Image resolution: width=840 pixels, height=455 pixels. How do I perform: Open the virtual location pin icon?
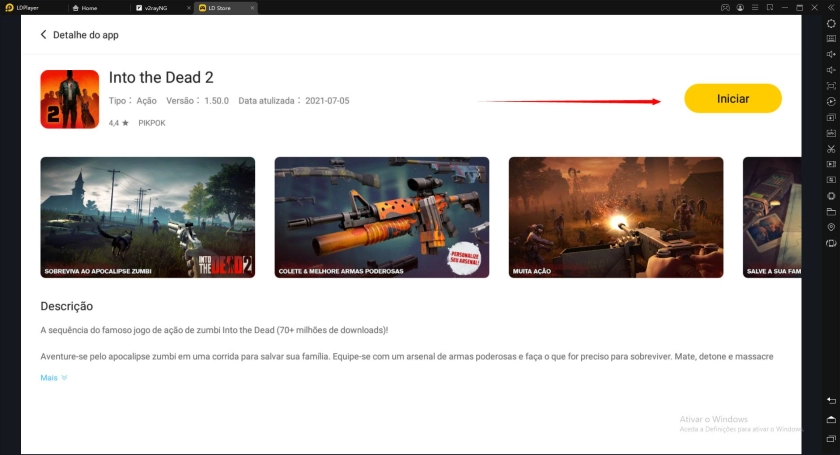click(831, 227)
